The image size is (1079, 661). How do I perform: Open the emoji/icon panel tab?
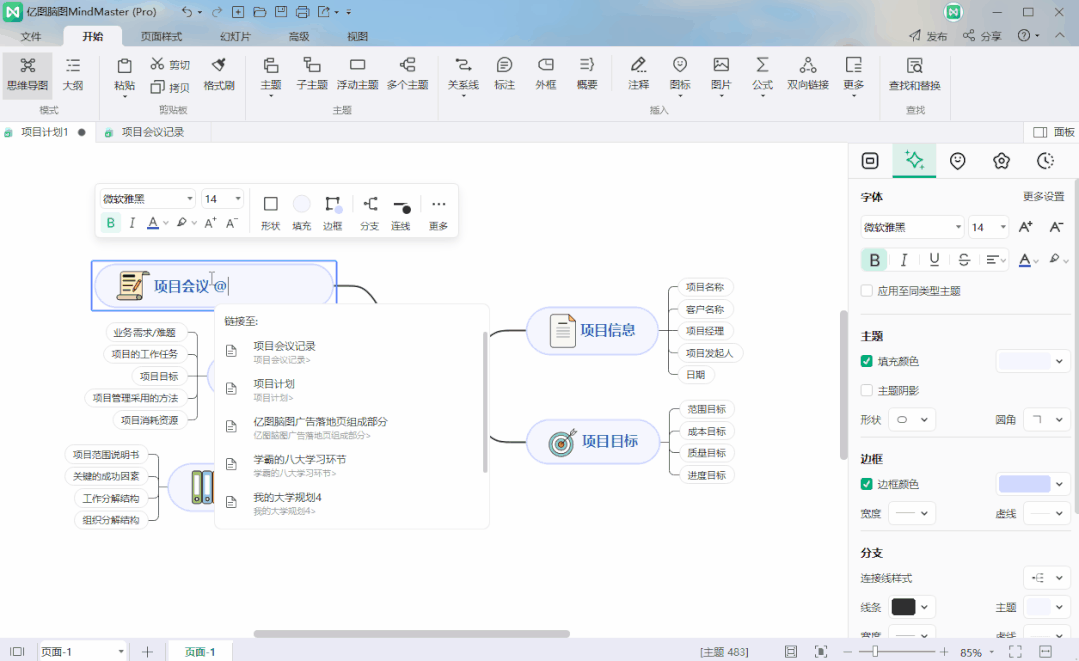coord(957,161)
